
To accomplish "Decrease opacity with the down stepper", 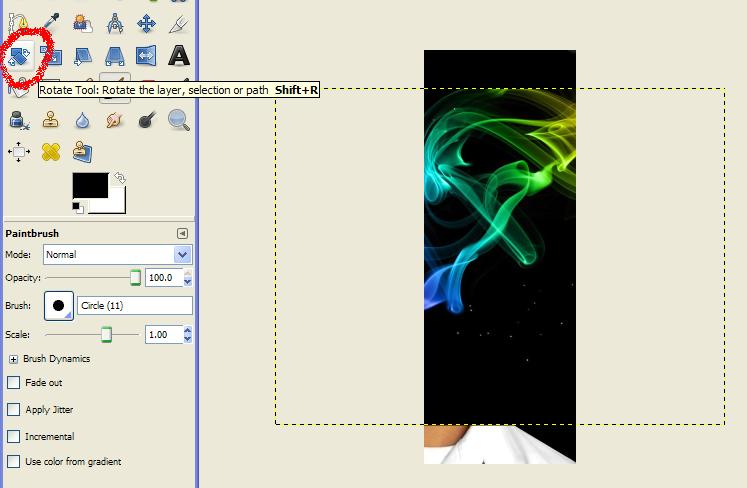I will [188, 282].
